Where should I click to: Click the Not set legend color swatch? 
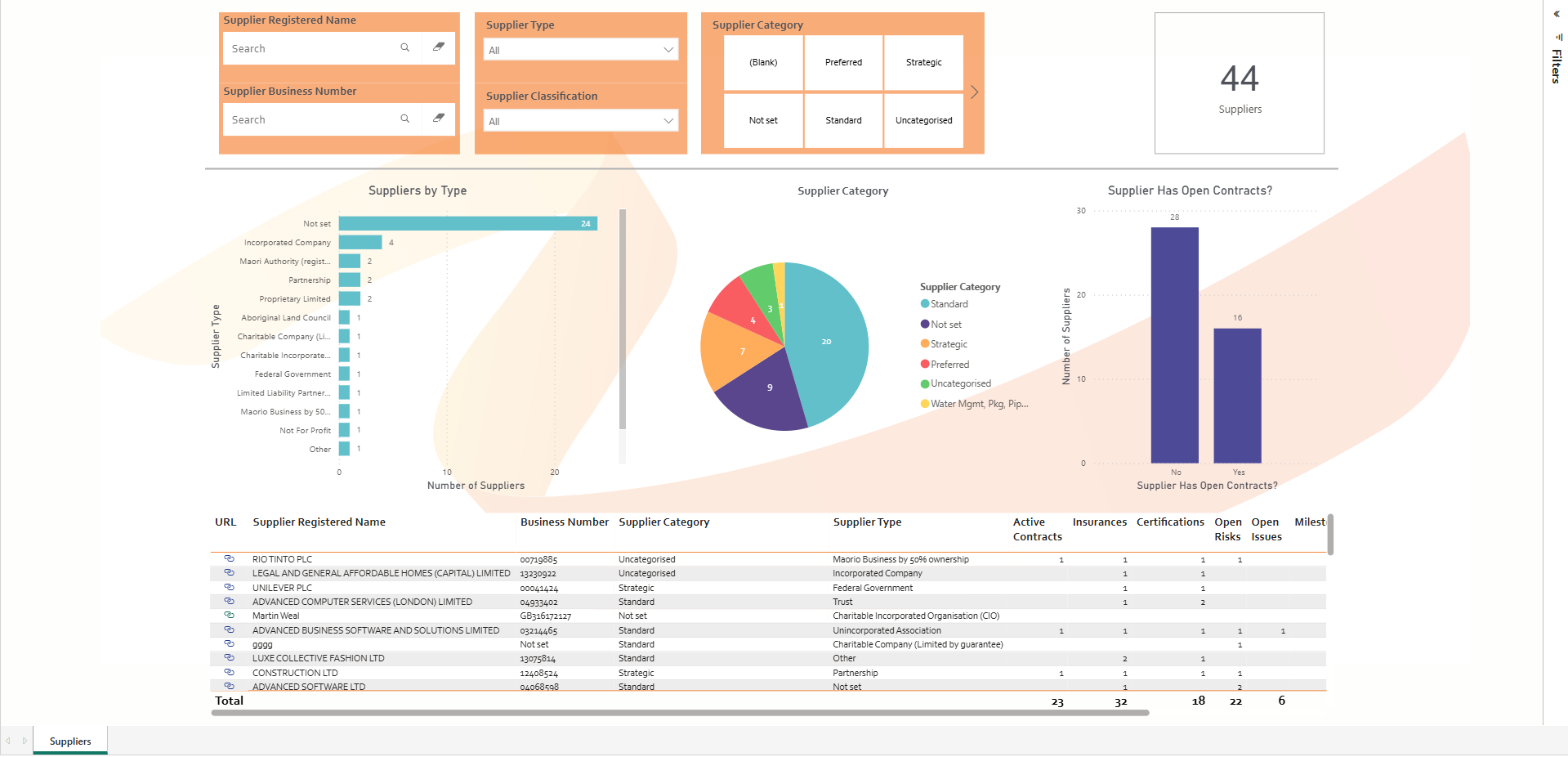[x=925, y=325]
